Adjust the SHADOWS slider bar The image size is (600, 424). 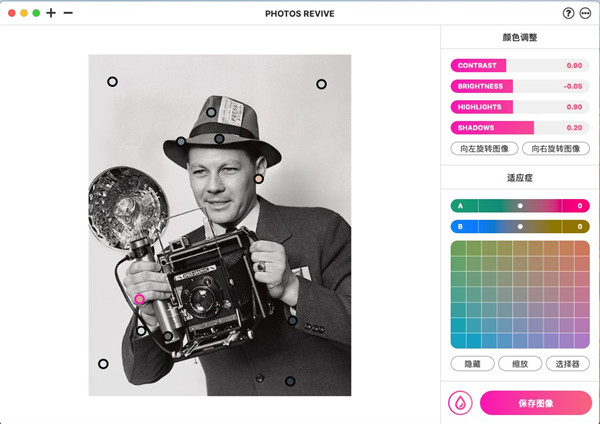520,127
